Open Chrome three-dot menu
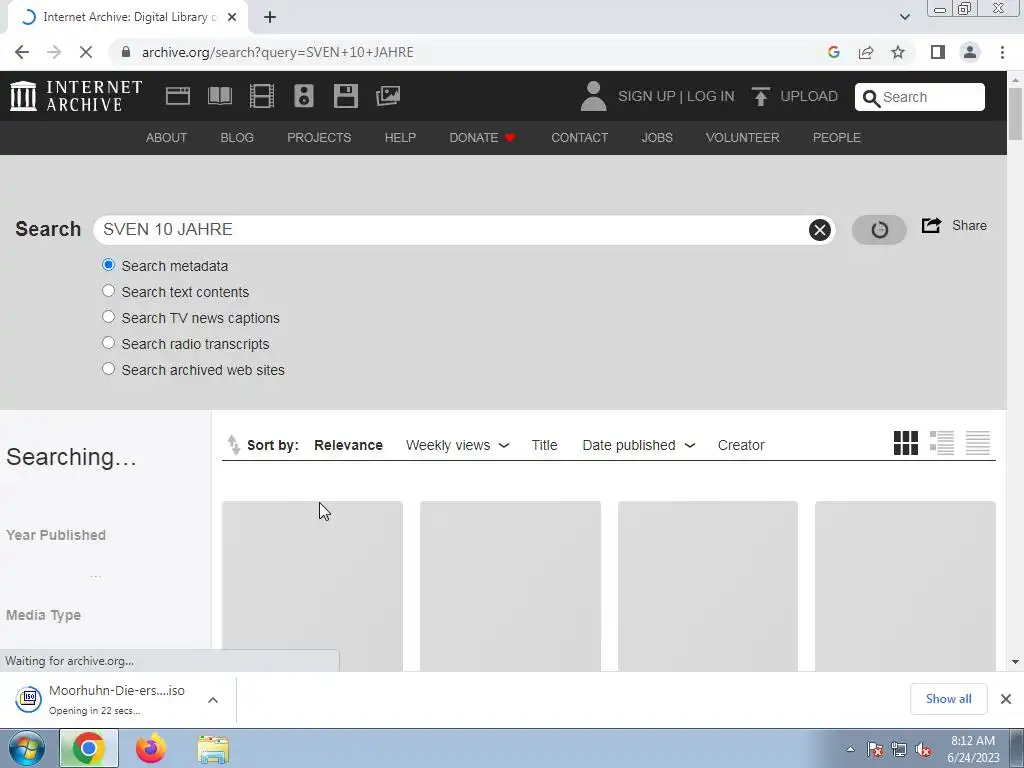 coord(1002,52)
